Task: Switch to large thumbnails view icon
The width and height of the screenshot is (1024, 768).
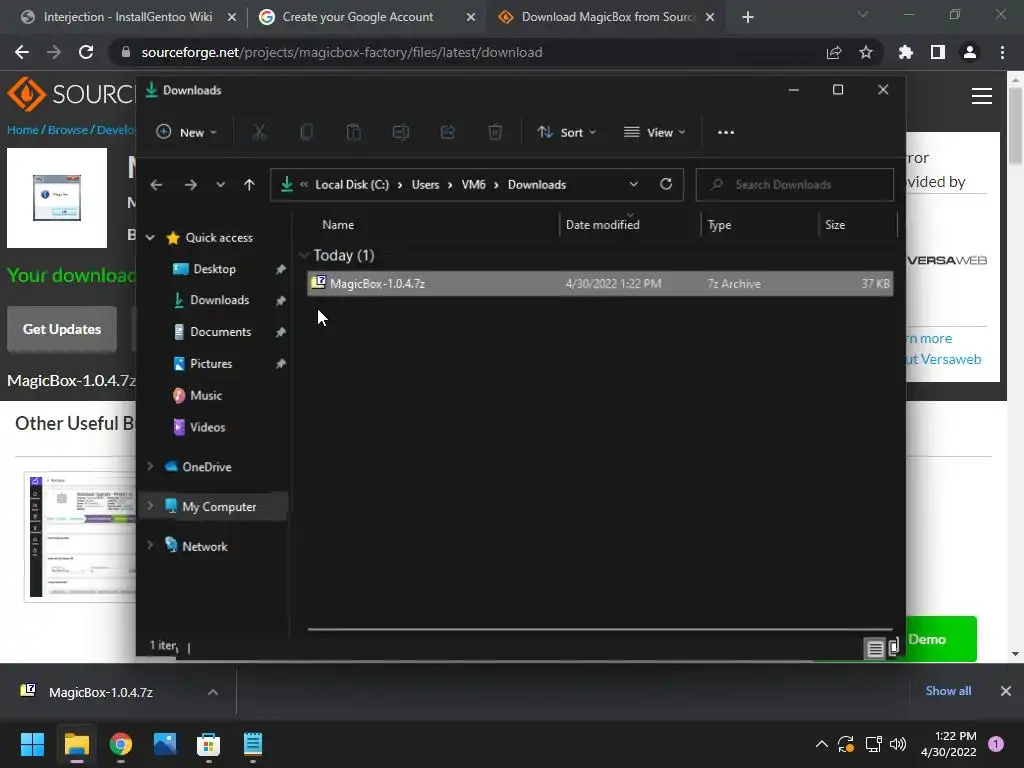Action: [x=893, y=646]
